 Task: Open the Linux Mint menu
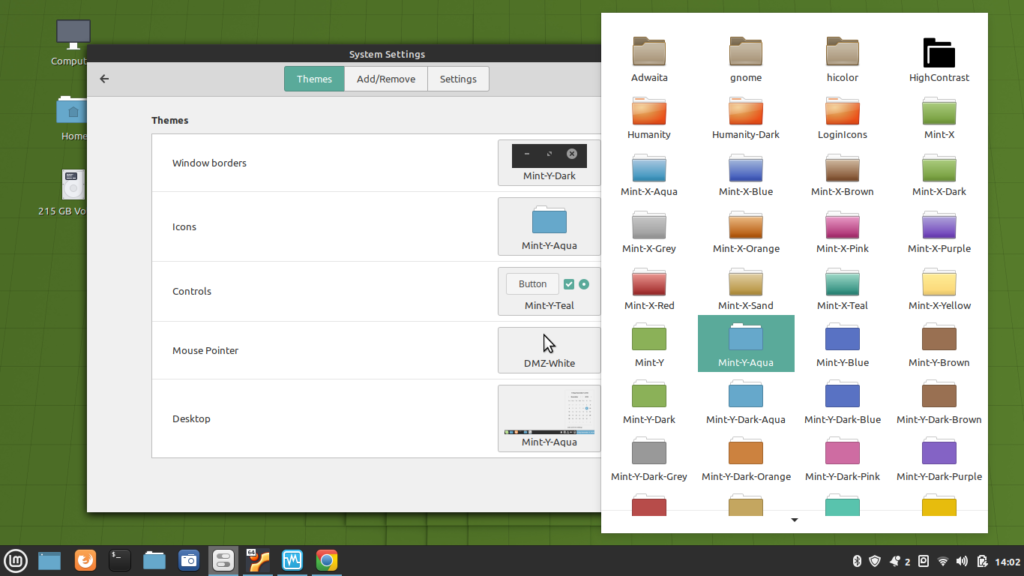point(15,561)
